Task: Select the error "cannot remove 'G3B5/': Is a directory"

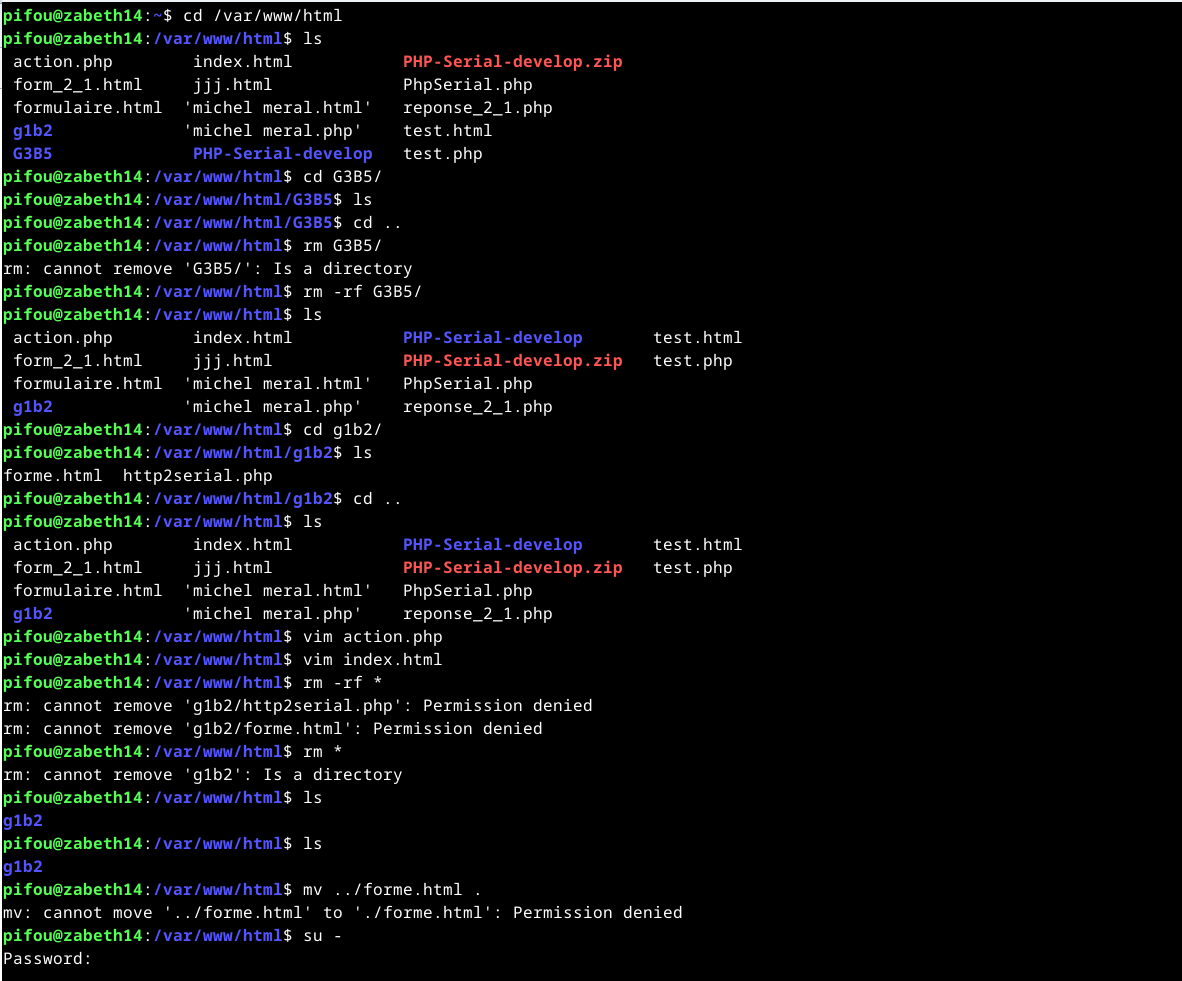Action: [228, 269]
